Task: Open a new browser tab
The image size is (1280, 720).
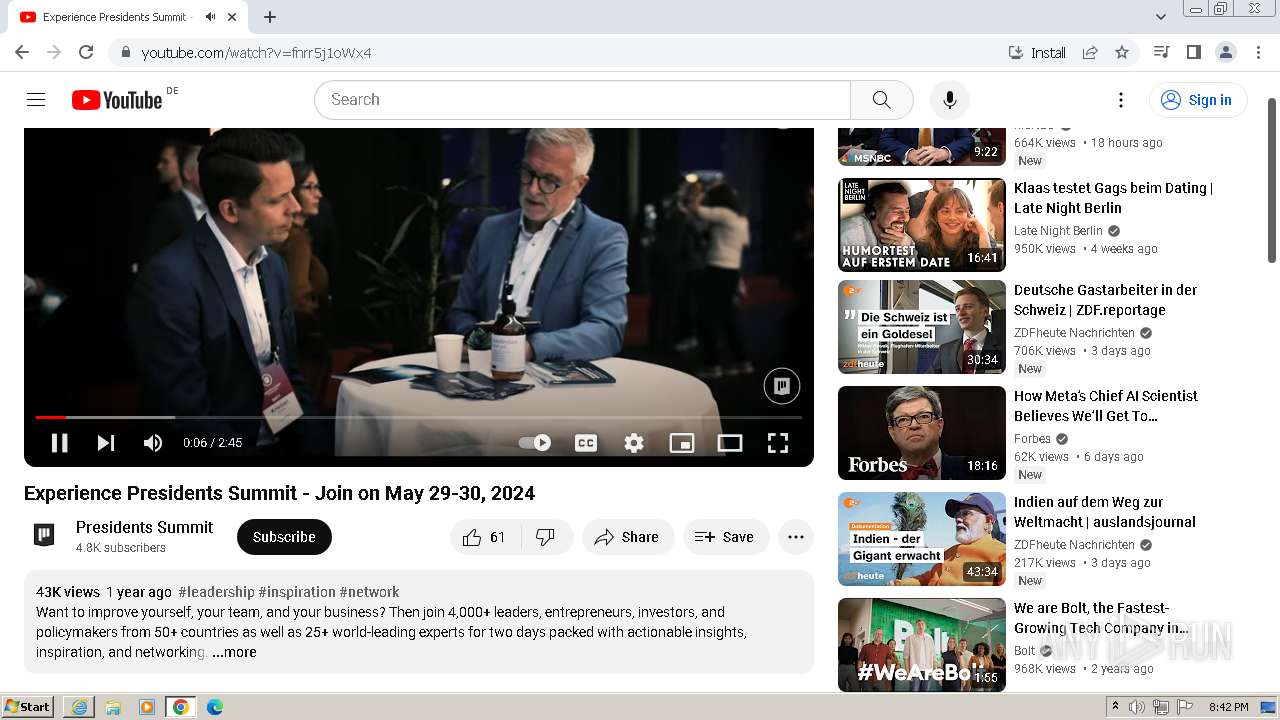Action: (x=270, y=17)
